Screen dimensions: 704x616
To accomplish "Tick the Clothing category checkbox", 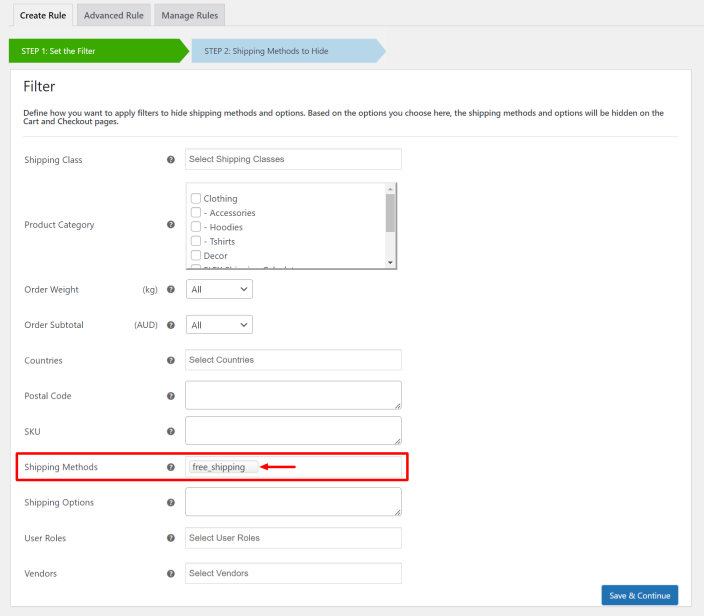I will point(196,198).
